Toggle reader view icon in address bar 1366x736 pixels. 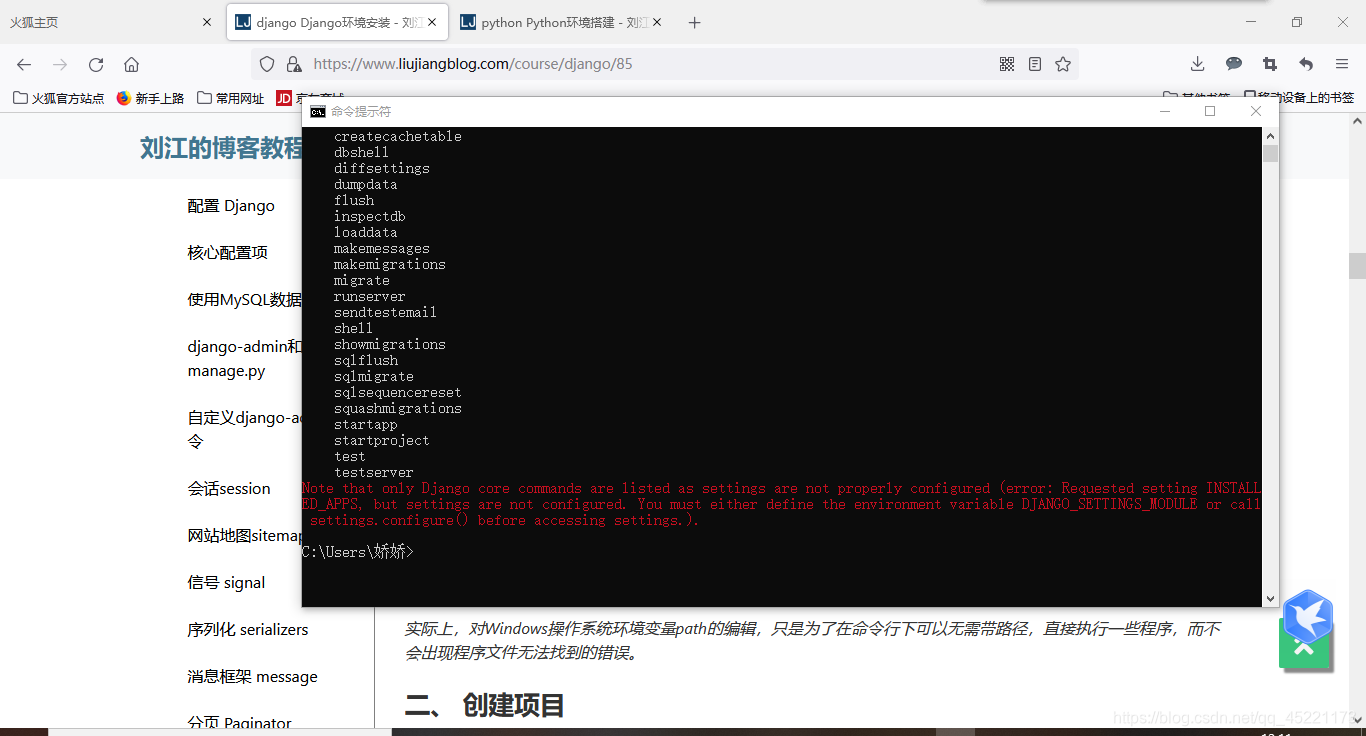point(1035,64)
